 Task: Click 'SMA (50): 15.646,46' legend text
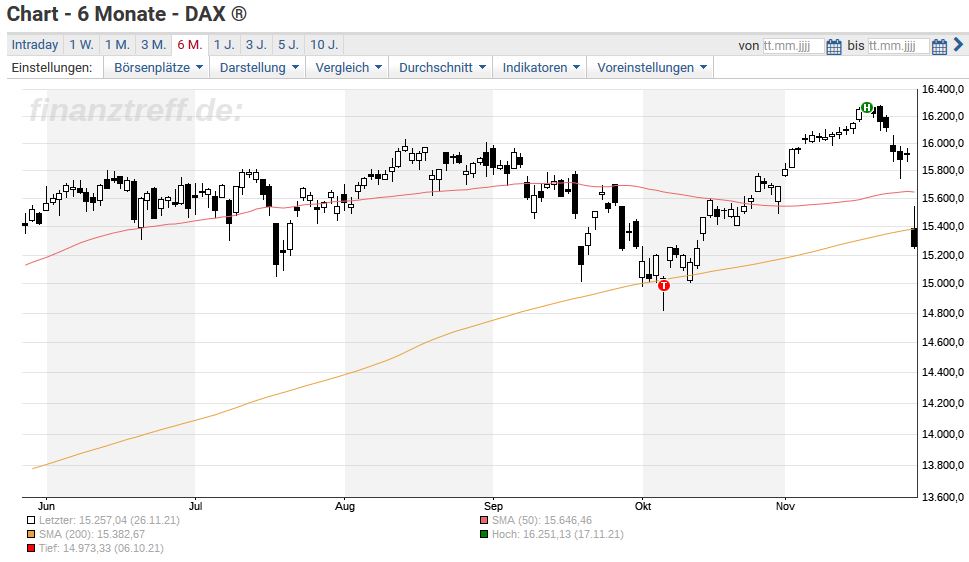click(x=542, y=521)
